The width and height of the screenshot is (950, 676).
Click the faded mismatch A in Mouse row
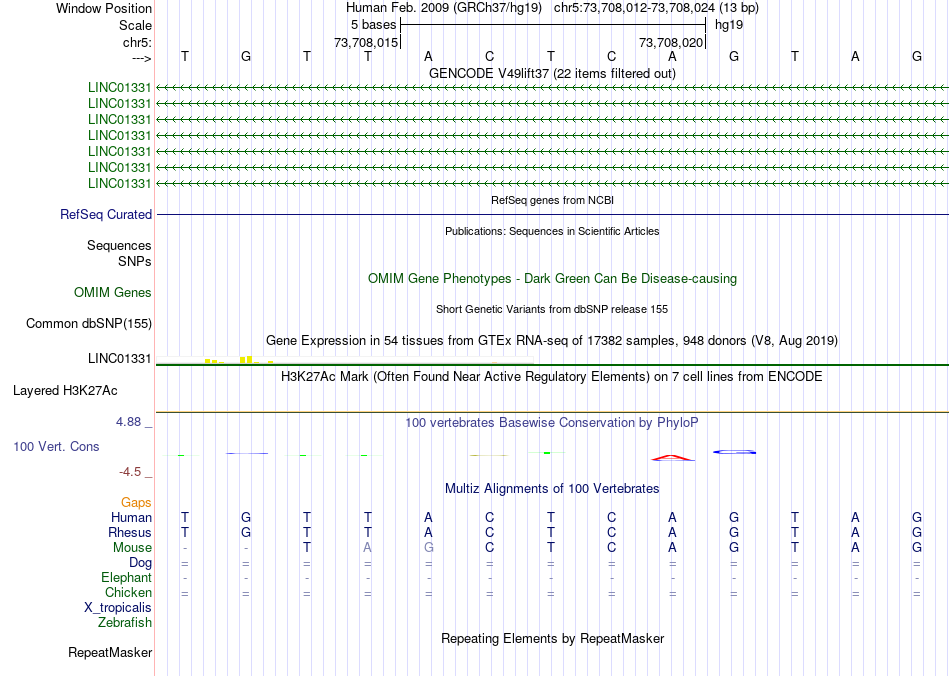coord(368,548)
